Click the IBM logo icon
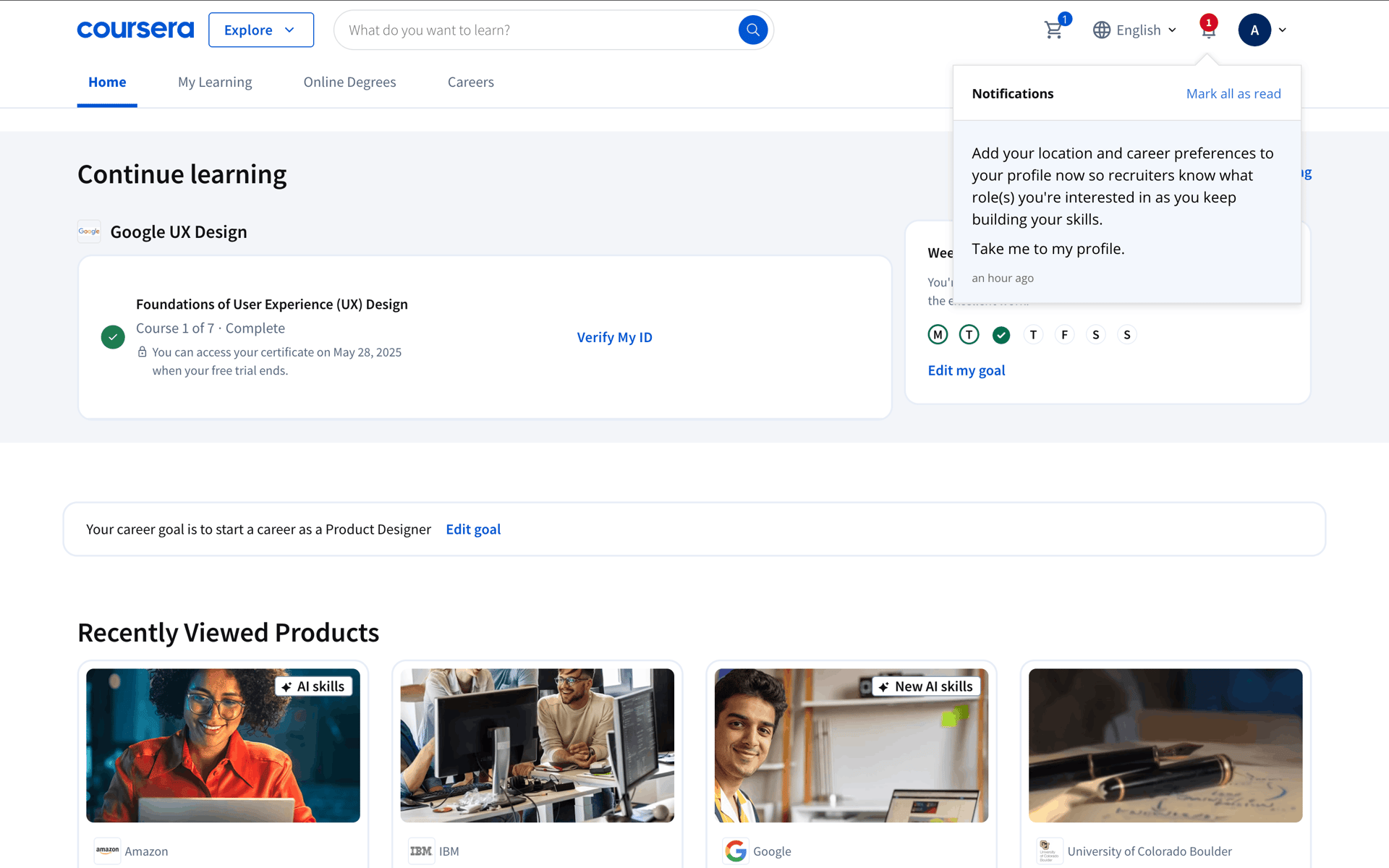The width and height of the screenshot is (1389, 868). coord(421,851)
